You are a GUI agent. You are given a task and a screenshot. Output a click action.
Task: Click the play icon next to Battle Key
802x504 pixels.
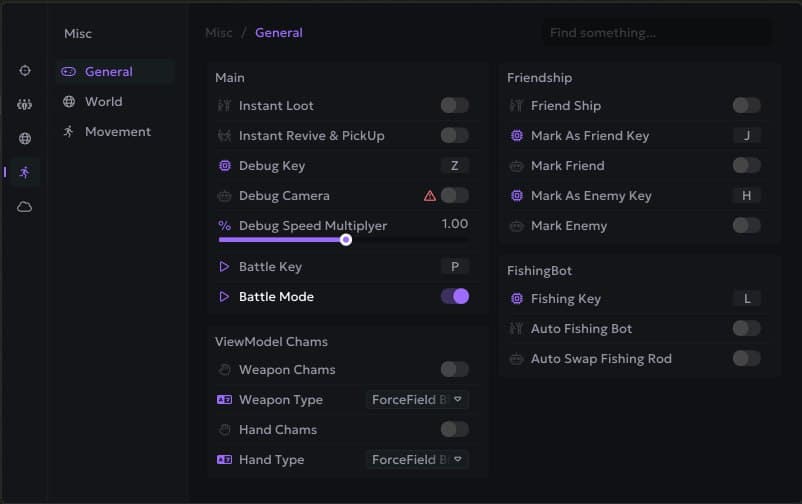point(224,267)
